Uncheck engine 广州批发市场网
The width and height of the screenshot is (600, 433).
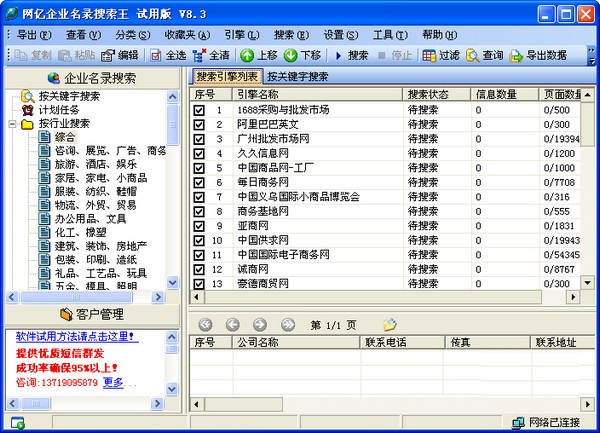199,139
